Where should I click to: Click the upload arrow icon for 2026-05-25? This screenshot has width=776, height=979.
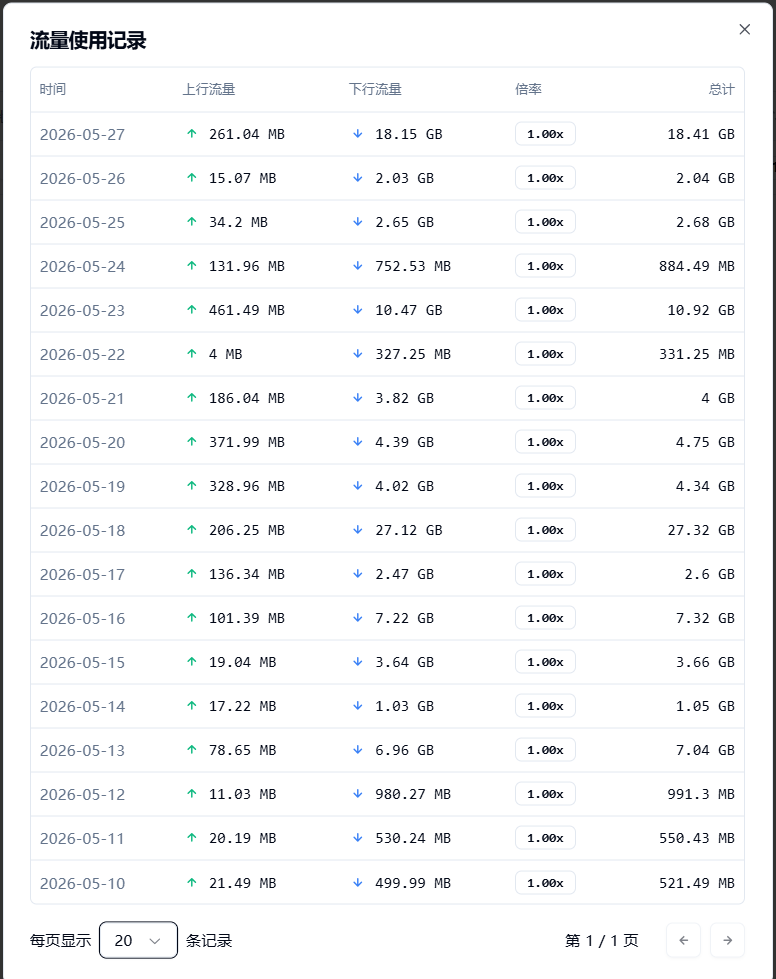tap(192, 222)
